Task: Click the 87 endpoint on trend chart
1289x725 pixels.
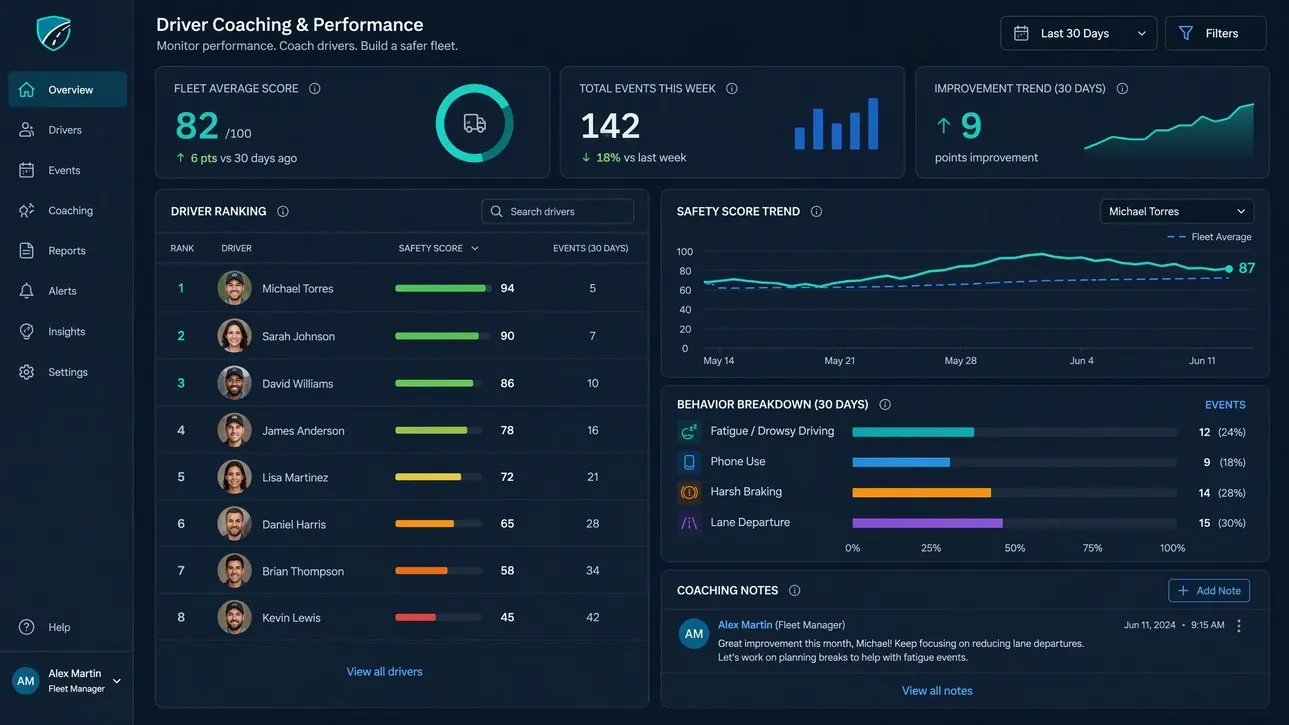Action: [1229, 269]
